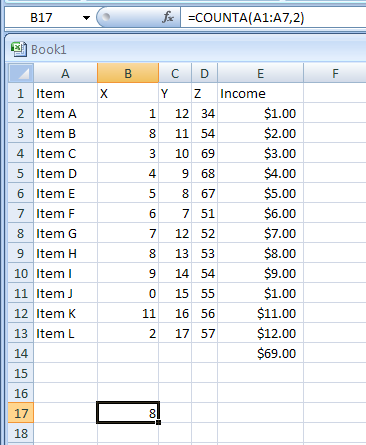Click the income cell '$11.00'
Viewport: 366px width, 445px height.
pyautogui.click(x=260, y=313)
